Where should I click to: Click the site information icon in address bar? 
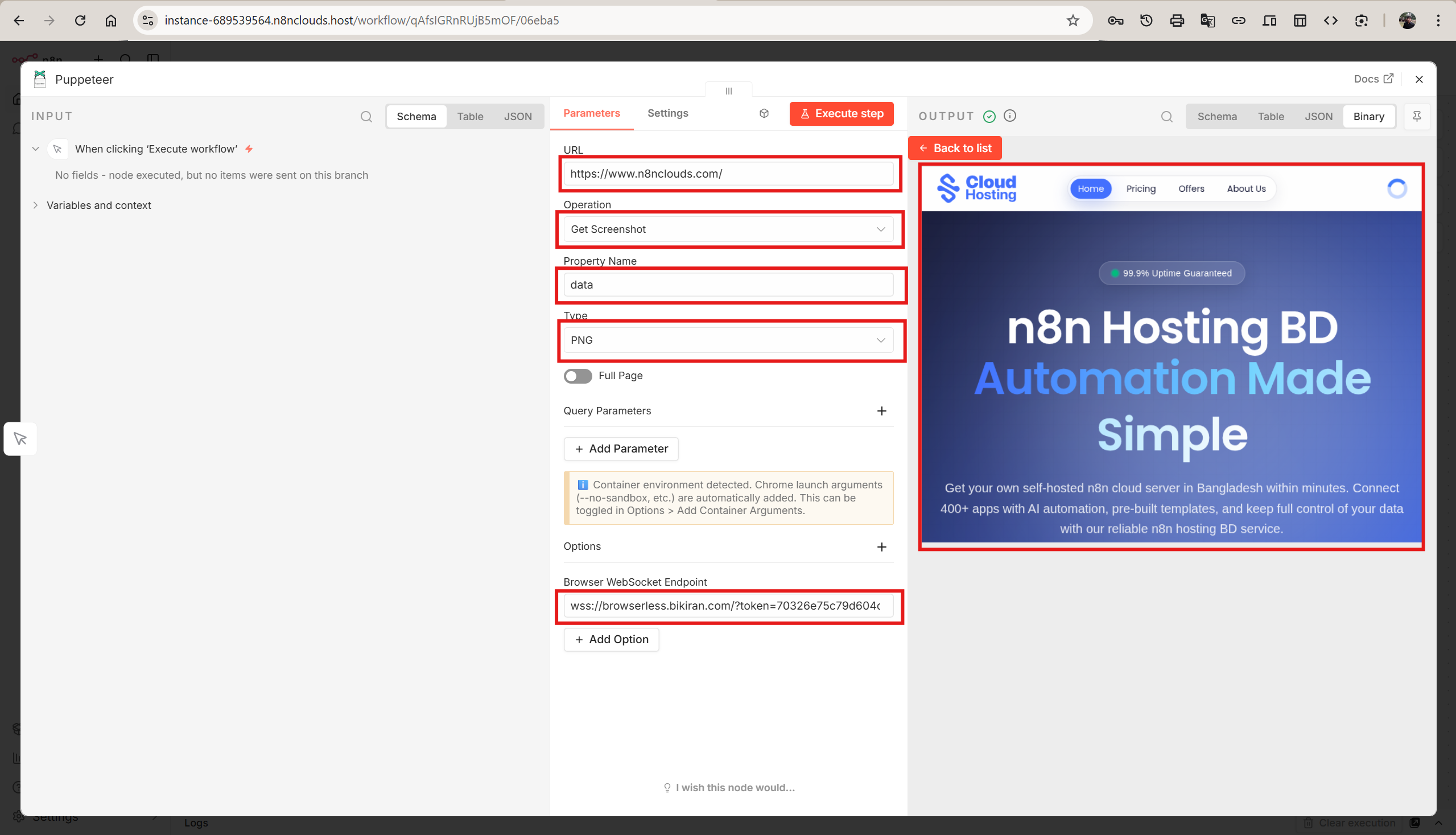point(148,20)
